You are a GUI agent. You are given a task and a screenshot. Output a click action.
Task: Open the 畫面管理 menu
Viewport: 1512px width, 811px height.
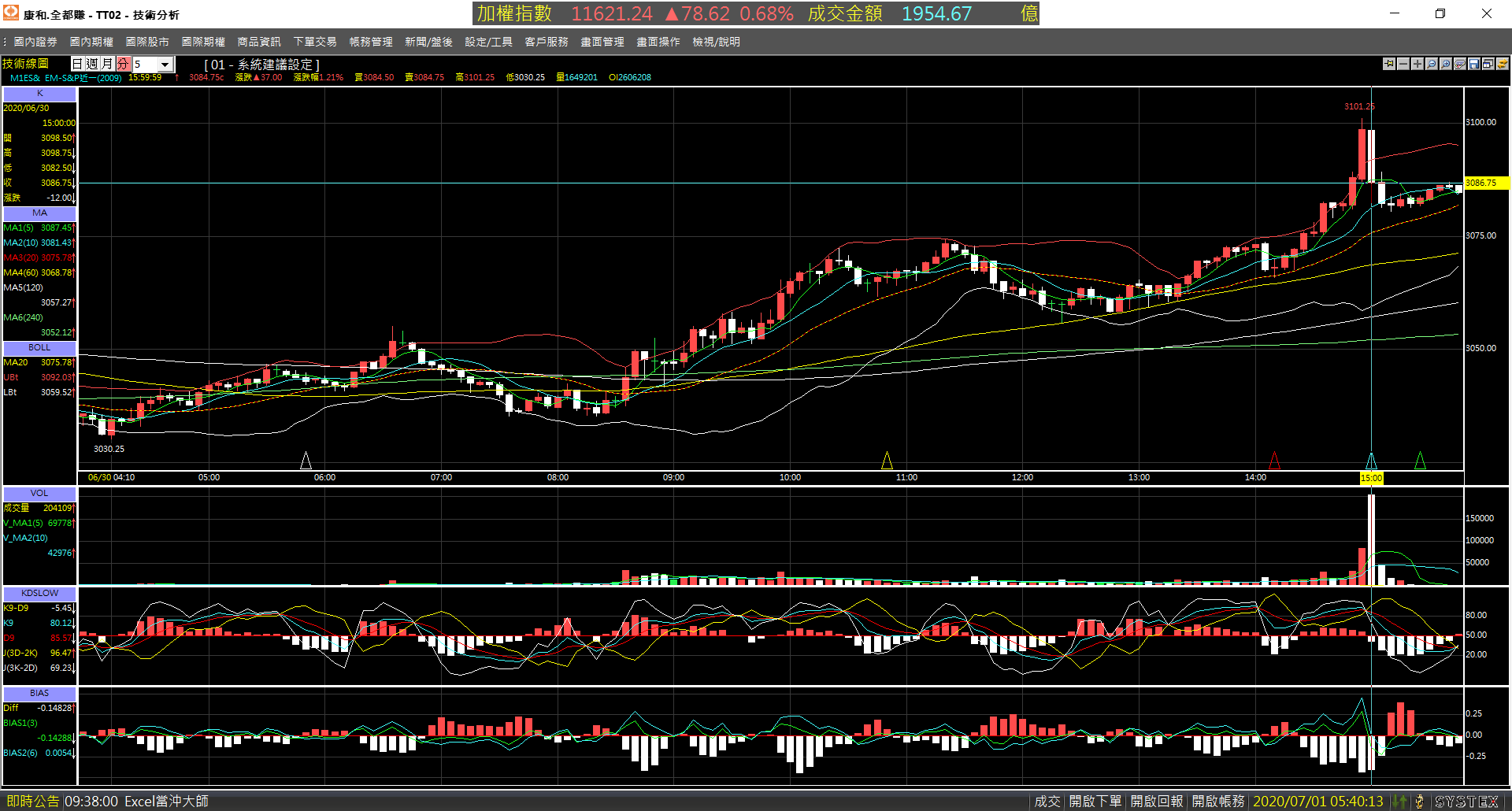[x=602, y=42]
